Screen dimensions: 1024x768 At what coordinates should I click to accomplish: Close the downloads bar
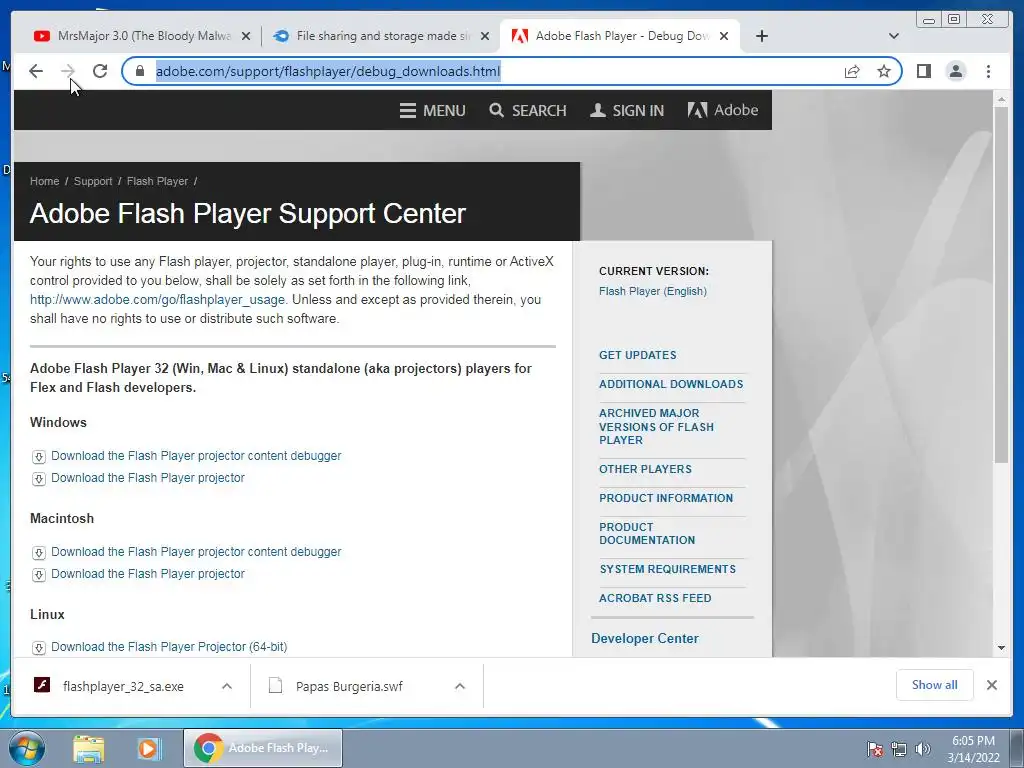pos(991,685)
